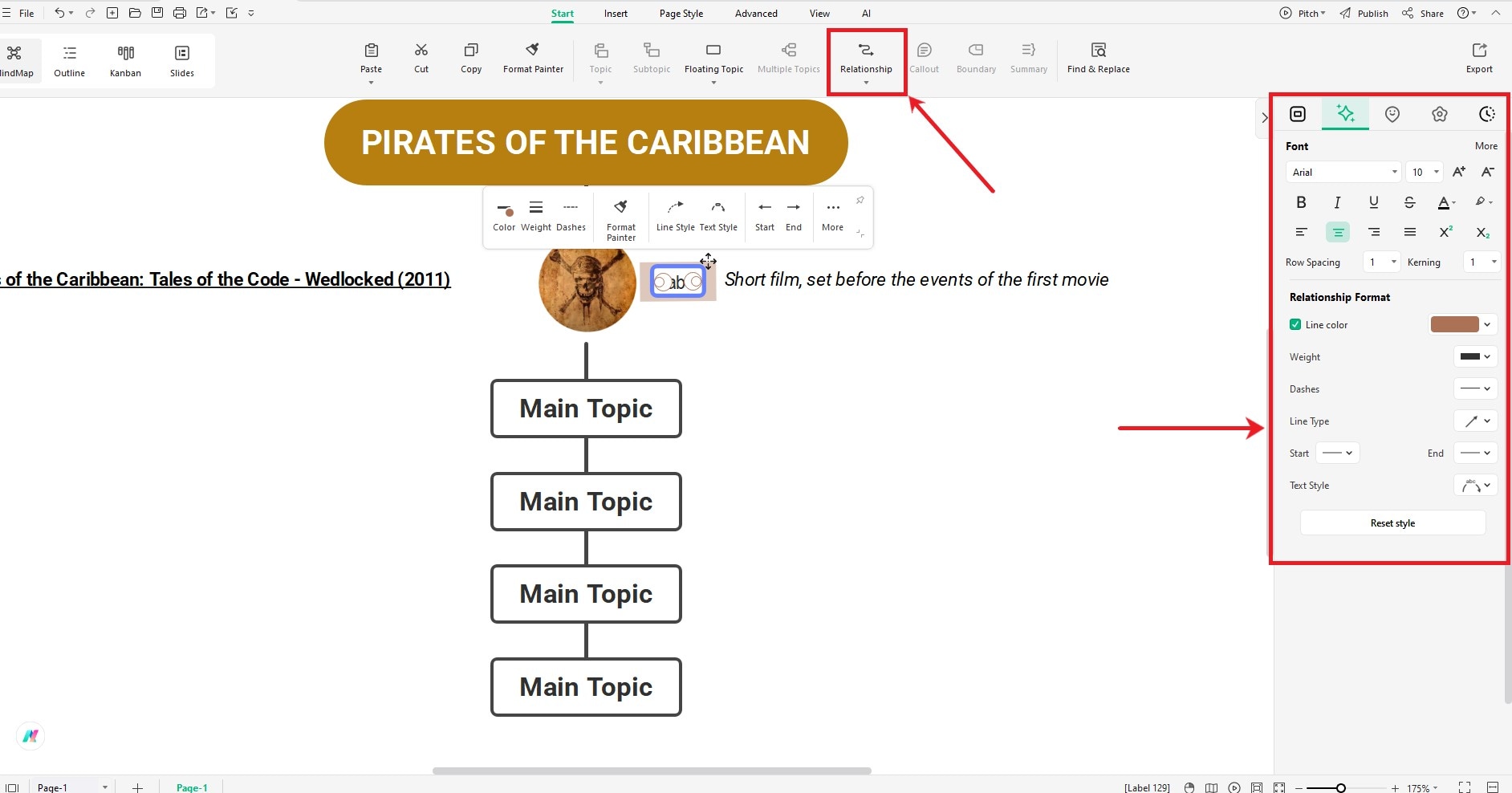This screenshot has width=1512, height=793.
Task: Activate Format Painter in ribbon
Action: click(533, 59)
